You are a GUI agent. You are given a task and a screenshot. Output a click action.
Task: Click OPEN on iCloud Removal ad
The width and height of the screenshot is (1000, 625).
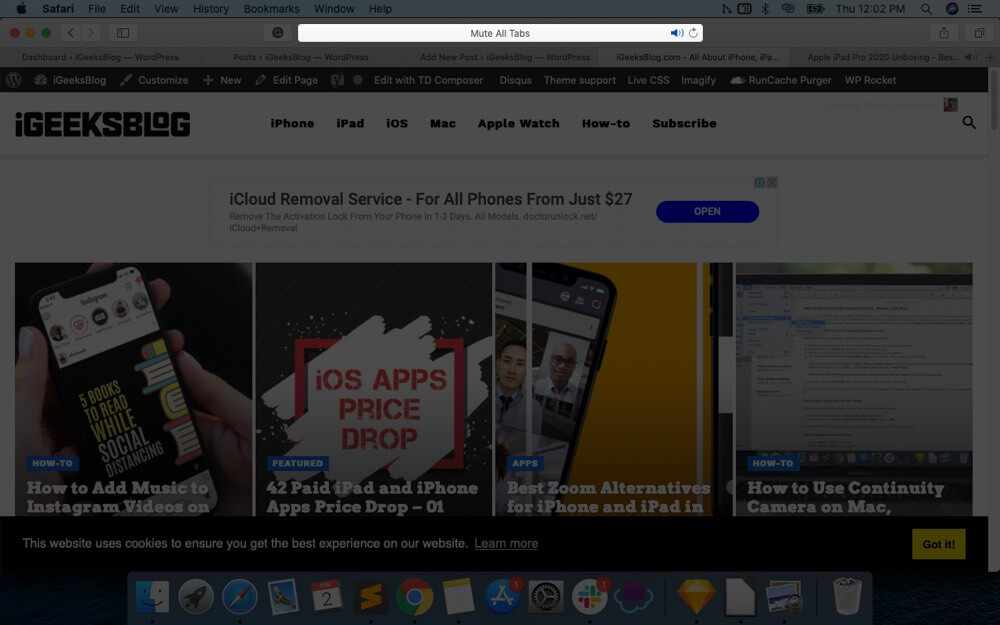coord(707,211)
